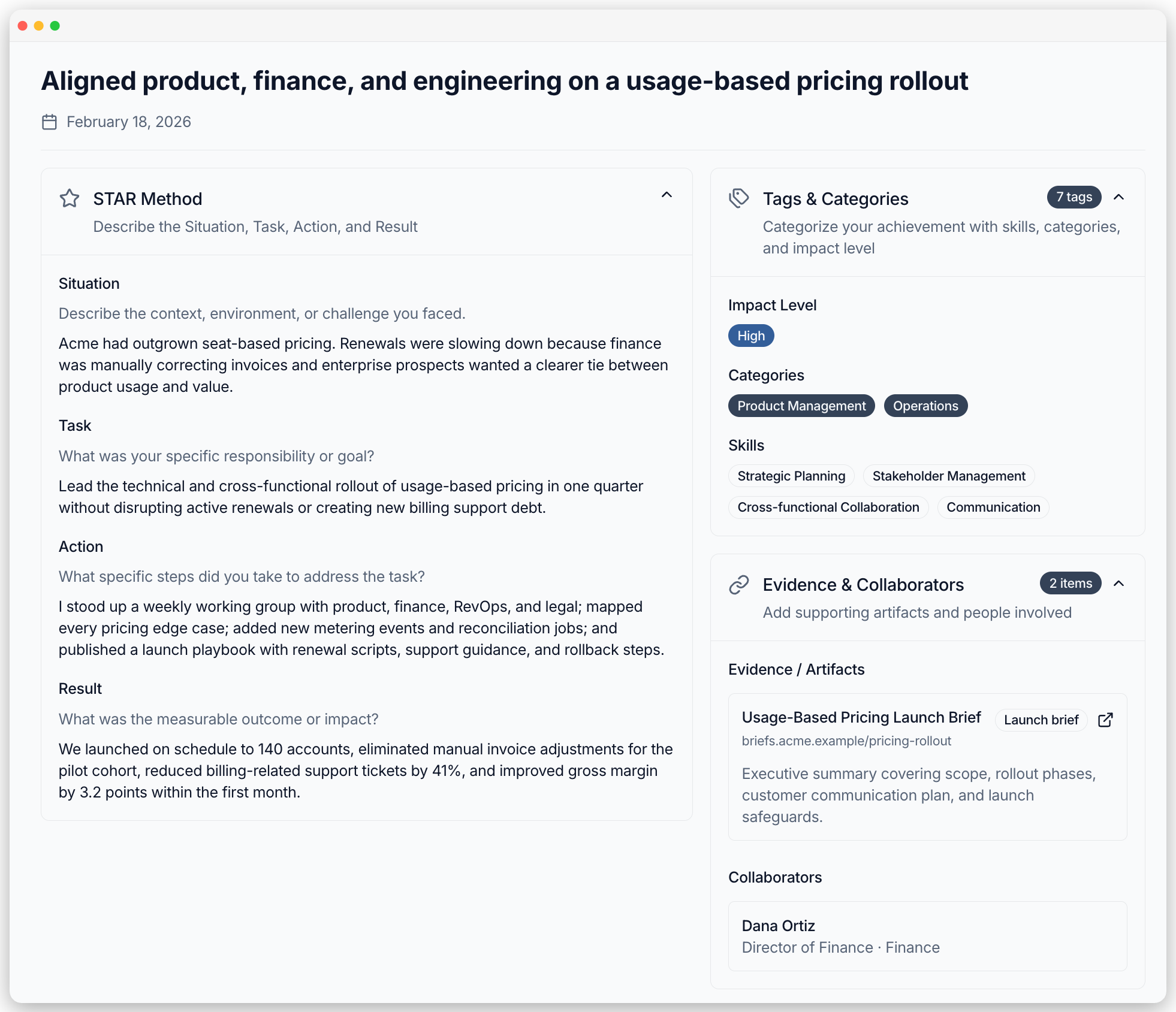1176x1012 pixels.
Task: Open the launch brief external link icon
Action: pos(1105,720)
